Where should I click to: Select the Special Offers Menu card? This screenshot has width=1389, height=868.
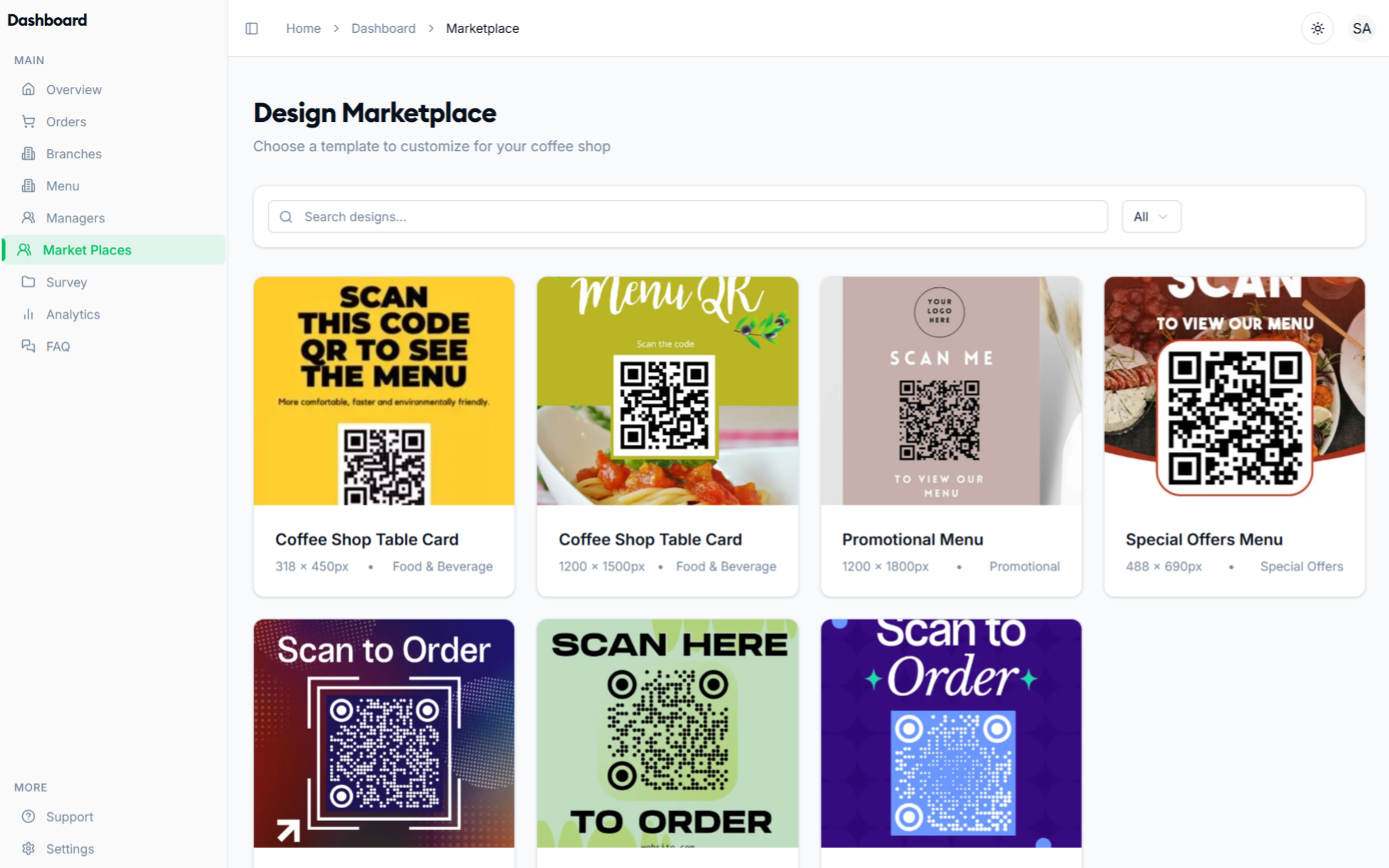click(x=1234, y=436)
